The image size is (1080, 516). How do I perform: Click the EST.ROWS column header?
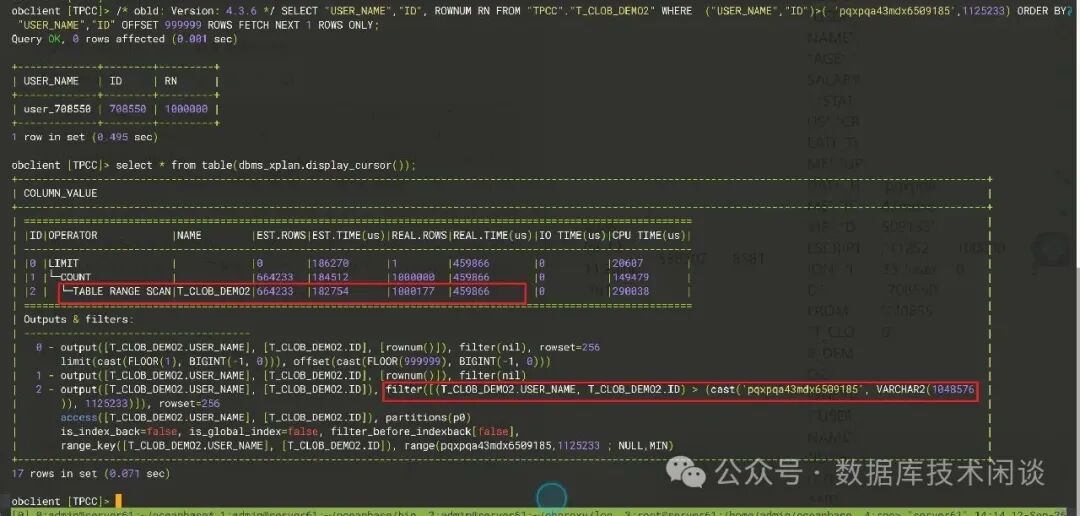280,236
